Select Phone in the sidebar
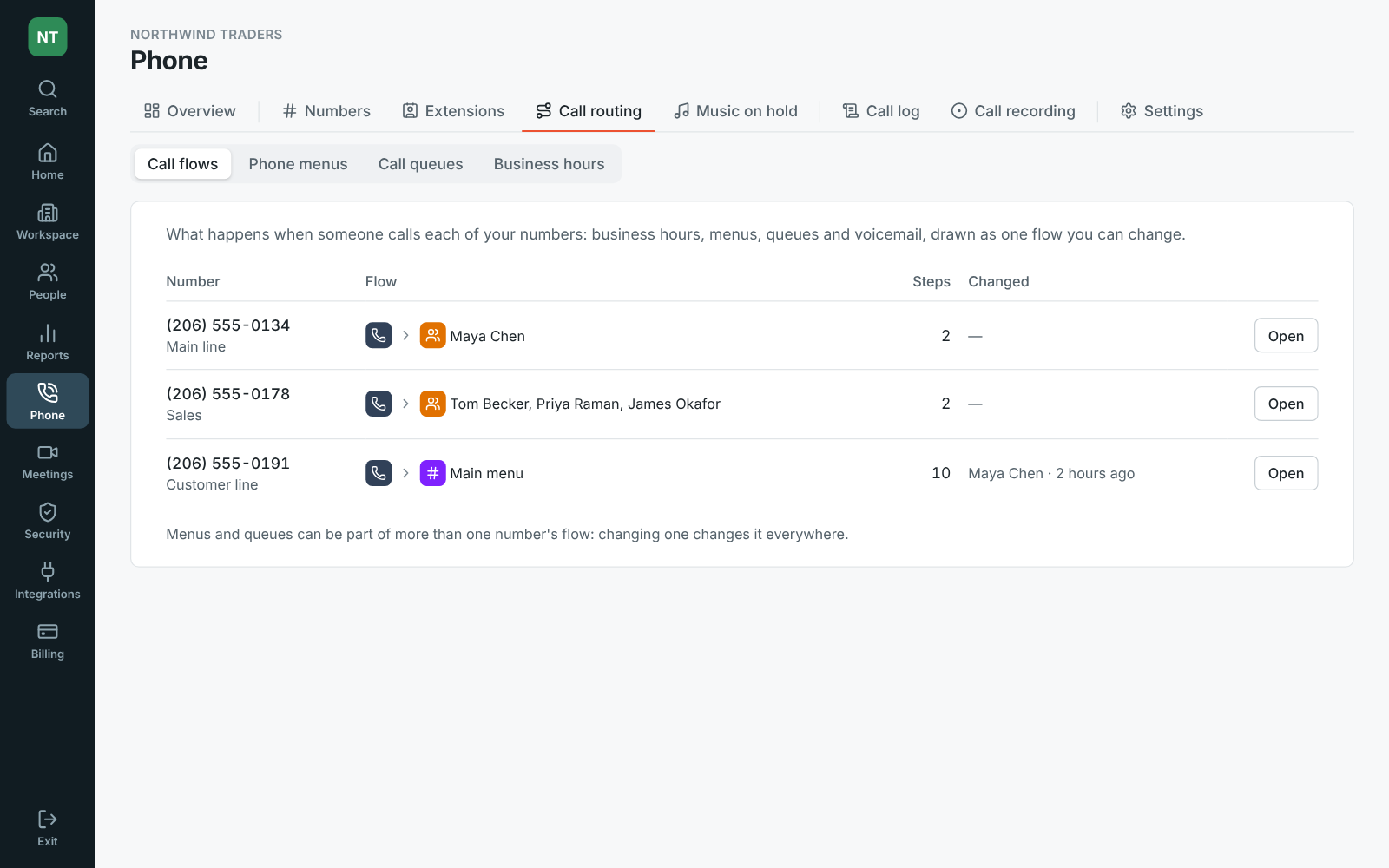This screenshot has width=1389, height=868. tap(48, 401)
